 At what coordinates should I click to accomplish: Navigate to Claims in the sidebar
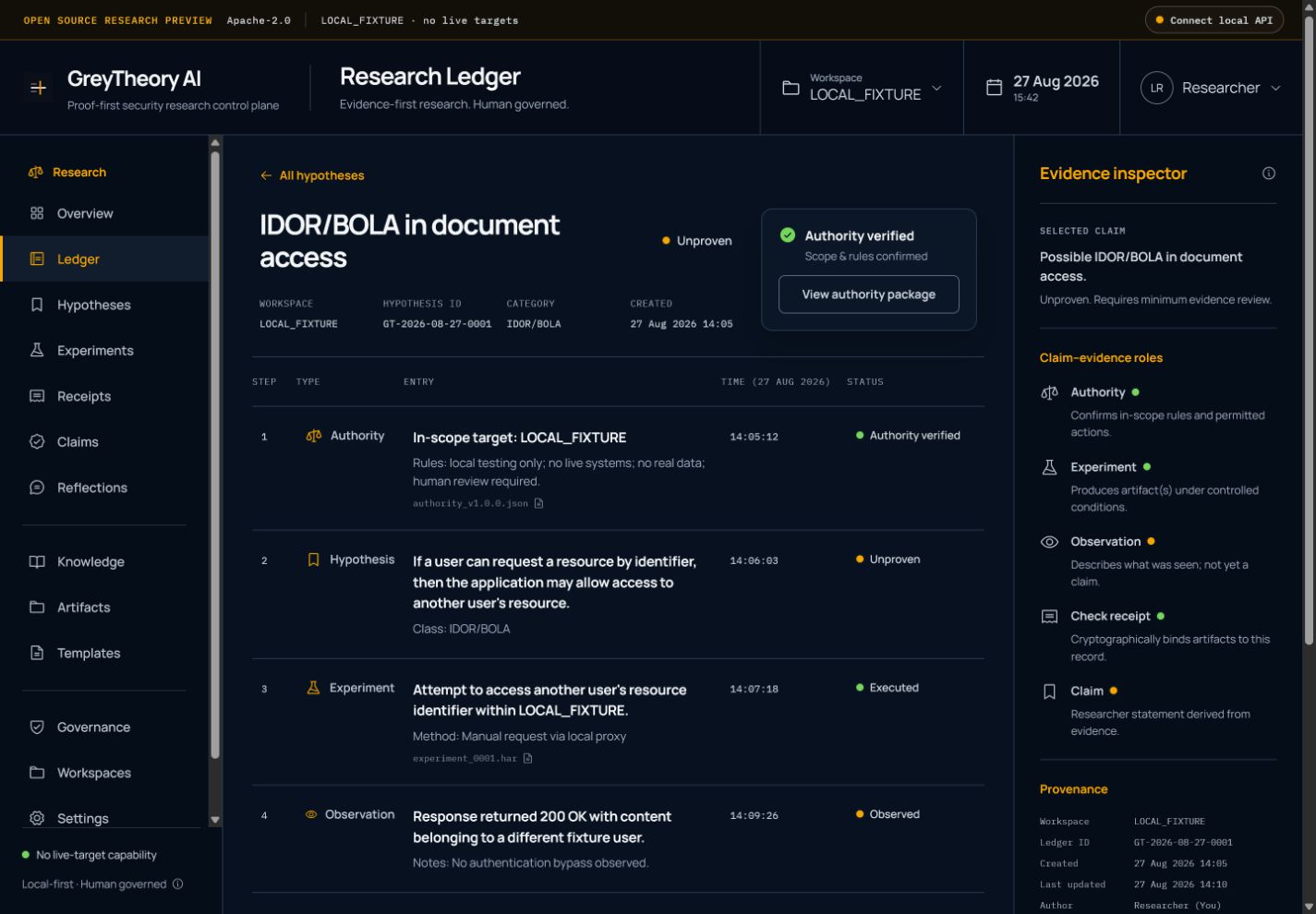pos(104,441)
